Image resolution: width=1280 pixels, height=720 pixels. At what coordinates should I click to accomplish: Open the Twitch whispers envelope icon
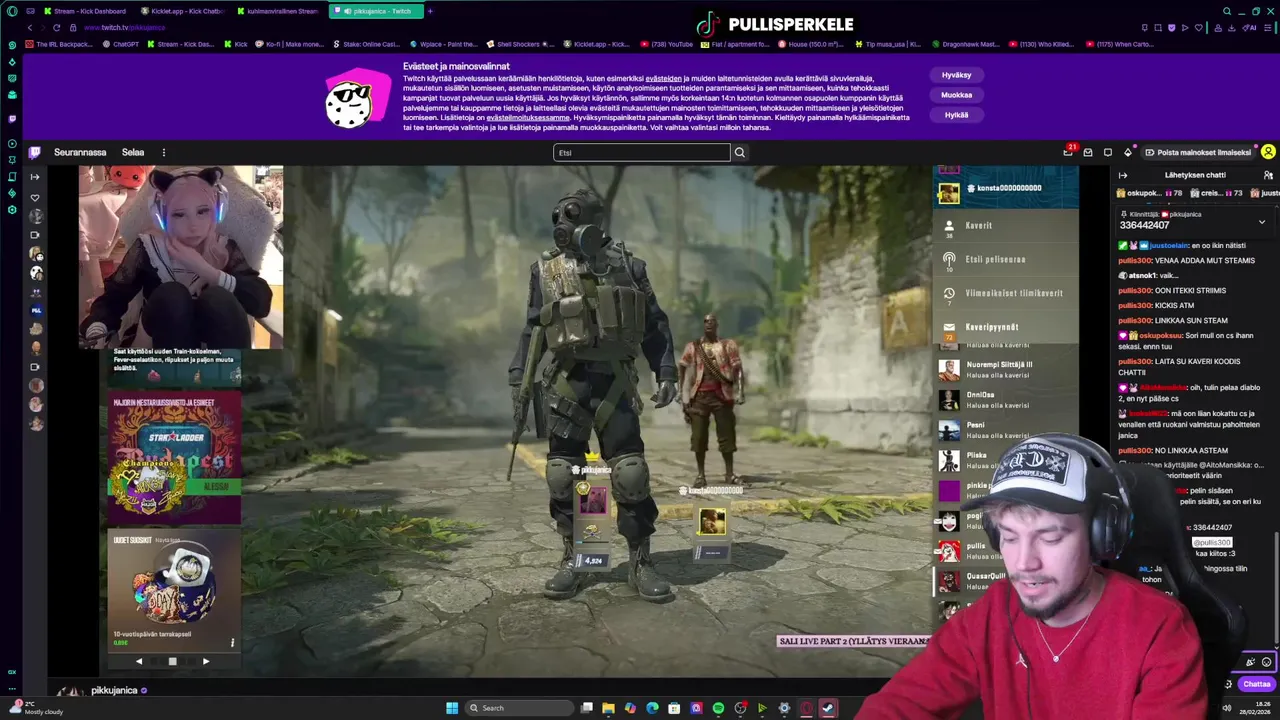pos(1088,152)
